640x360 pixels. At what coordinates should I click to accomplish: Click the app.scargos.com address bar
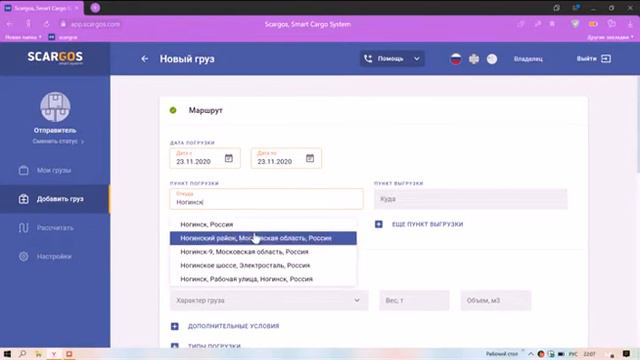point(95,24)
